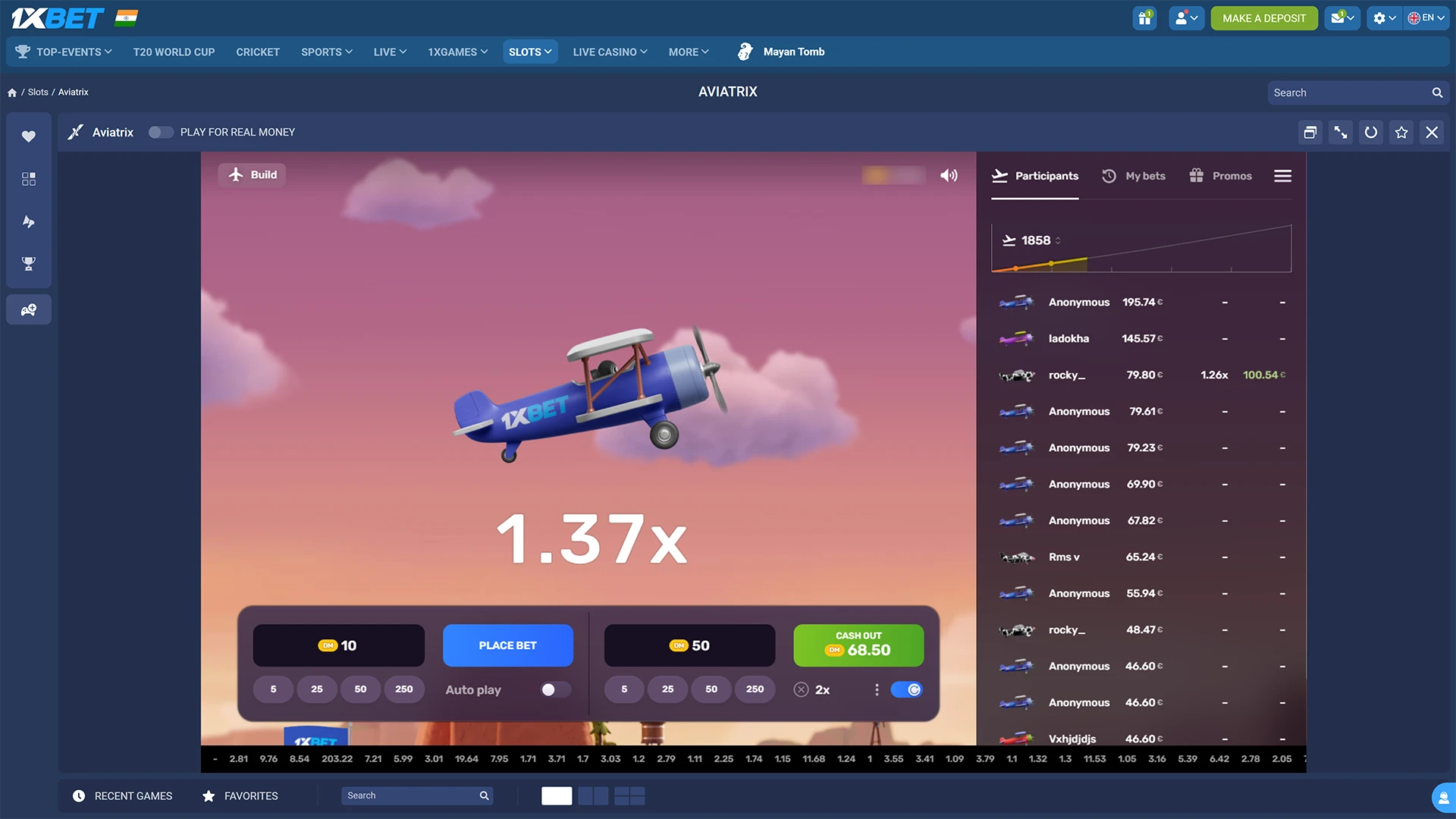Image resolution: width=1456 pixels, height=819 pixels.
Task: Expand the SLOTS dropdown menu
Action: tap(529, 52)
